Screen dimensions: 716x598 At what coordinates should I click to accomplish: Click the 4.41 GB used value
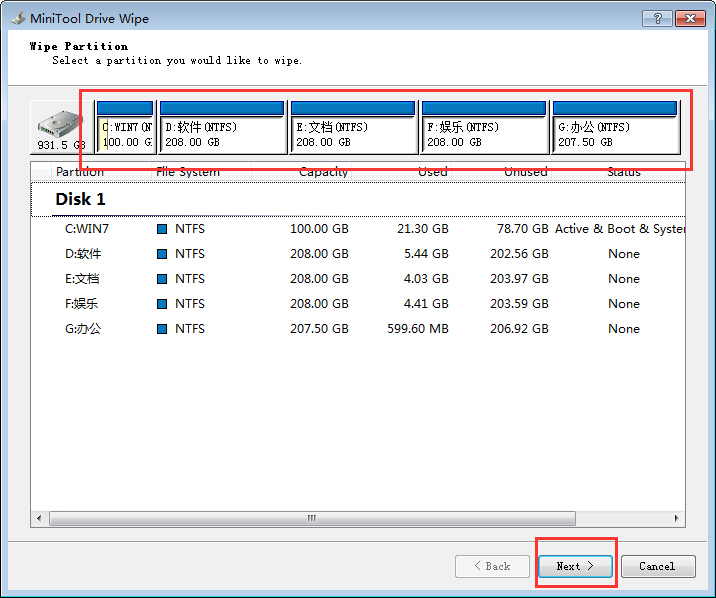[x=426, y=304]
